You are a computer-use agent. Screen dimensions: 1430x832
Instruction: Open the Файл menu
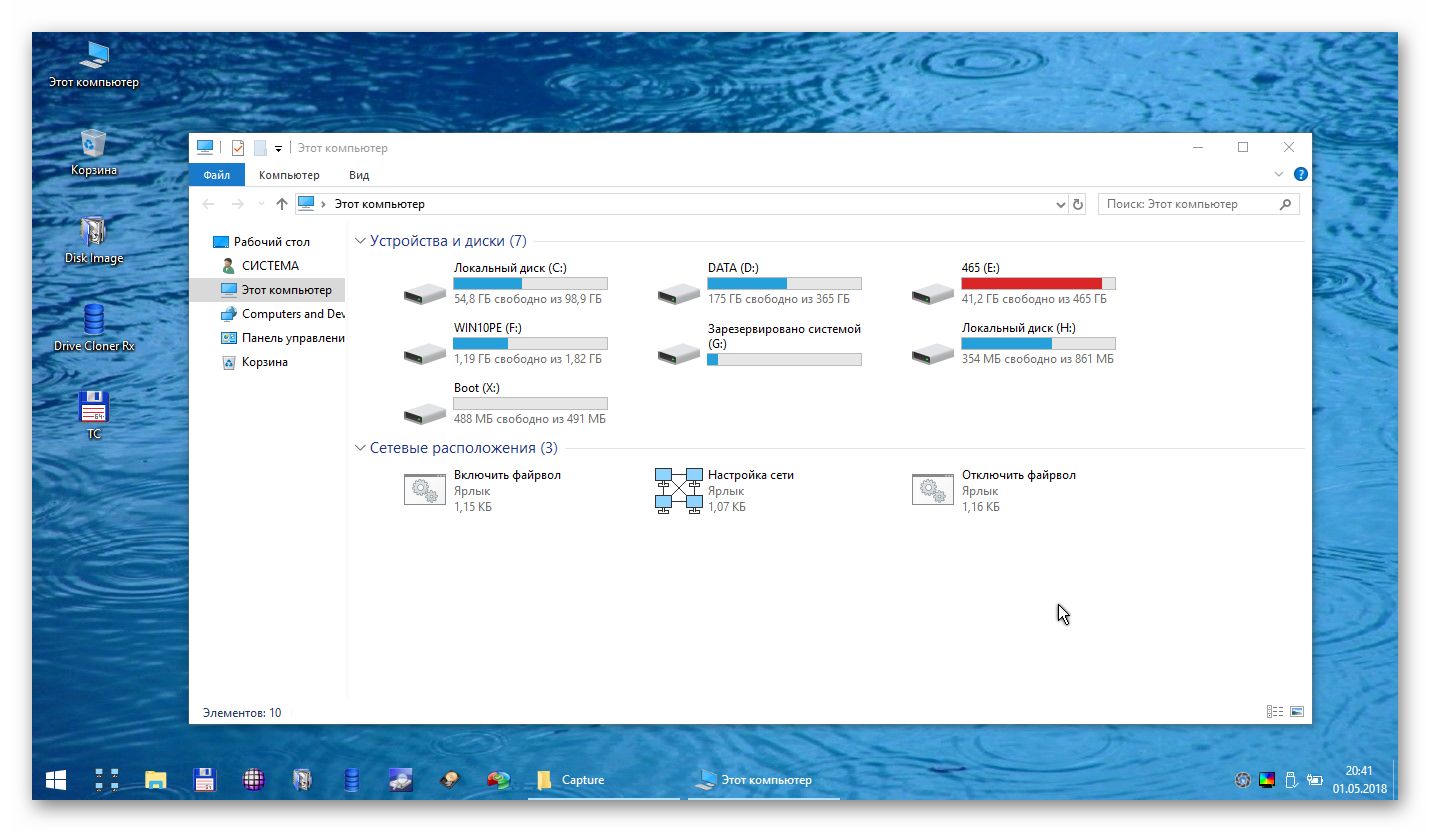[216, 173]
